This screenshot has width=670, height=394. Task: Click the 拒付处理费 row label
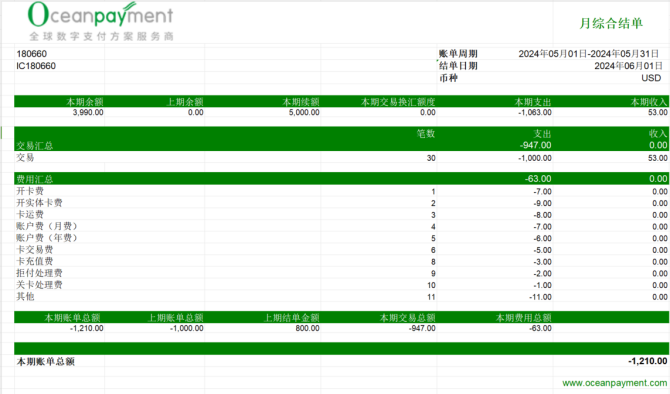(39, 273)
